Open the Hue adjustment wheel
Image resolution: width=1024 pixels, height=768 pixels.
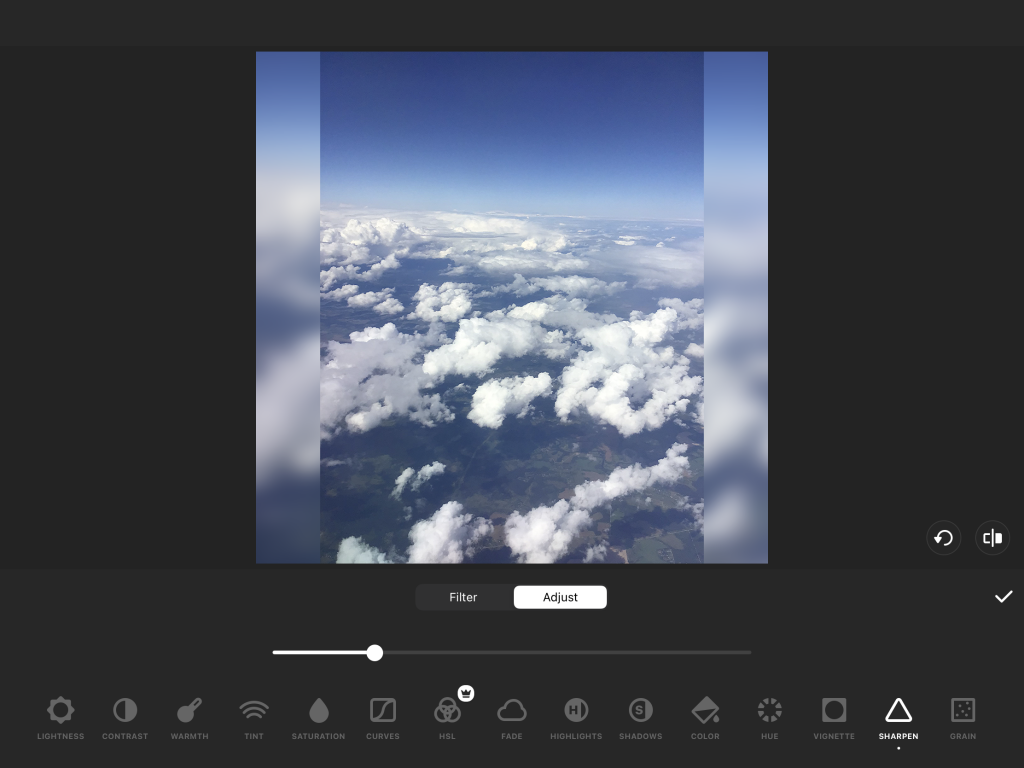(769, 711)
